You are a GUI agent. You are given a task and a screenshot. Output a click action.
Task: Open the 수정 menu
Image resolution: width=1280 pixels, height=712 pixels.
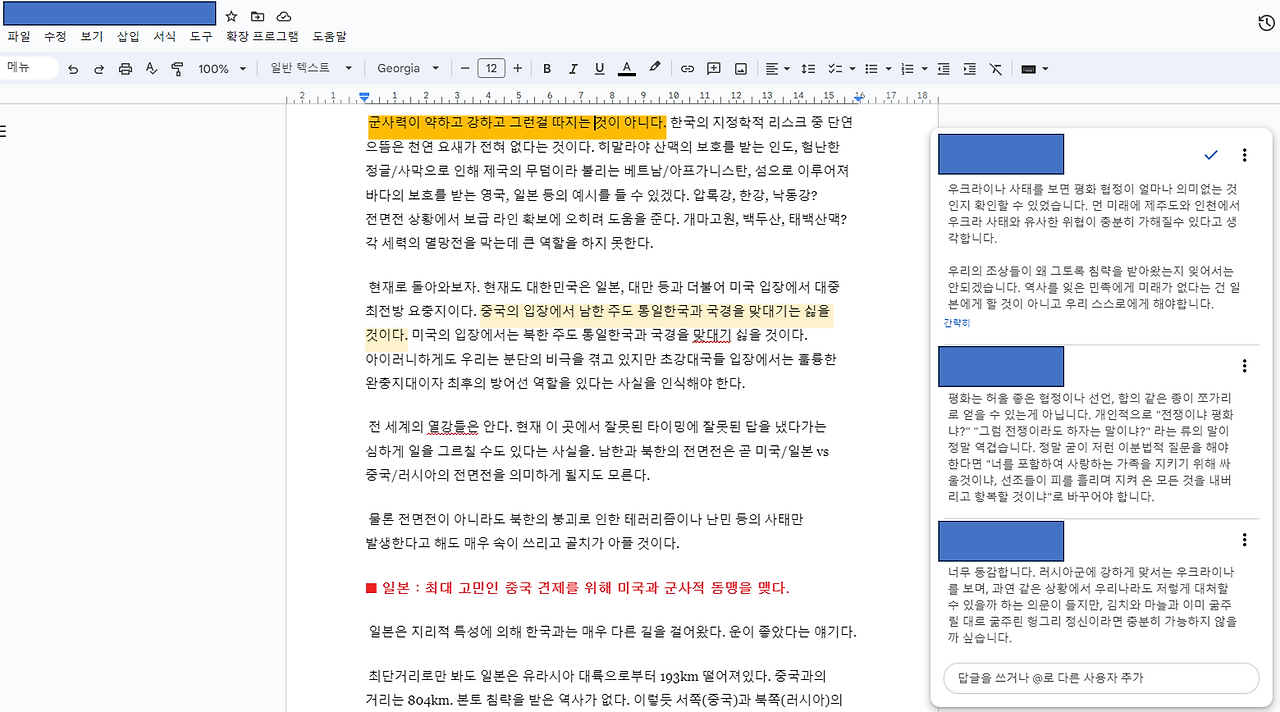coord(55,36)
